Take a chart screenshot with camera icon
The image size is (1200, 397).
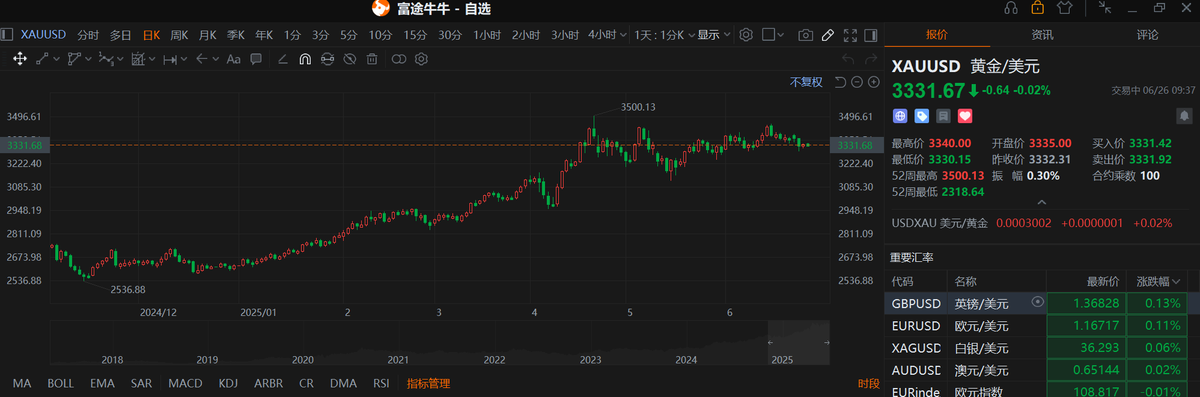pos(805,35)
